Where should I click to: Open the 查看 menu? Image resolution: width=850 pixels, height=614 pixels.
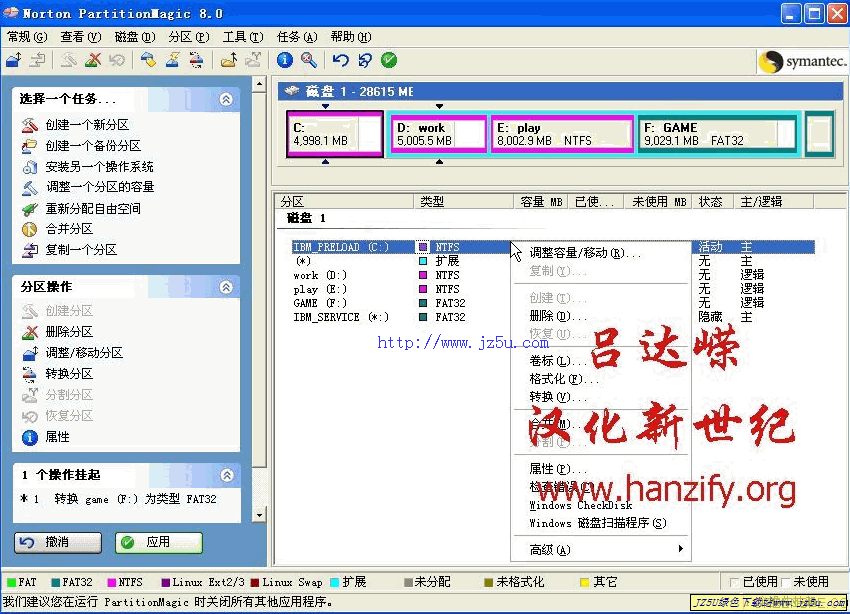pos(80,37)
